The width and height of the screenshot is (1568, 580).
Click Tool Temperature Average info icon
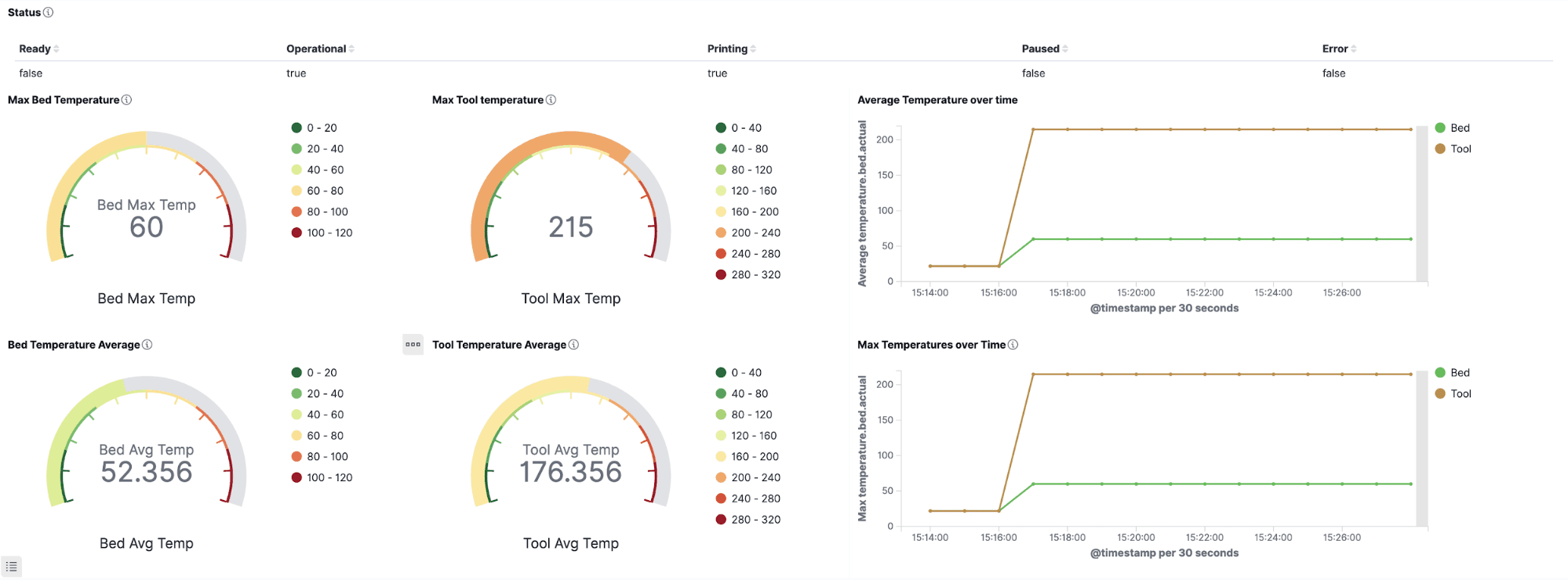573,345
